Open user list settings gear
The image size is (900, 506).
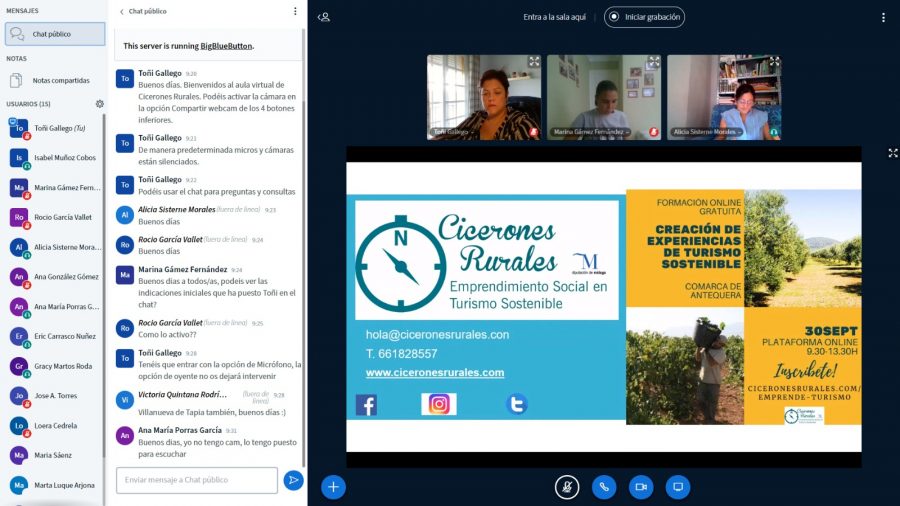100,104
